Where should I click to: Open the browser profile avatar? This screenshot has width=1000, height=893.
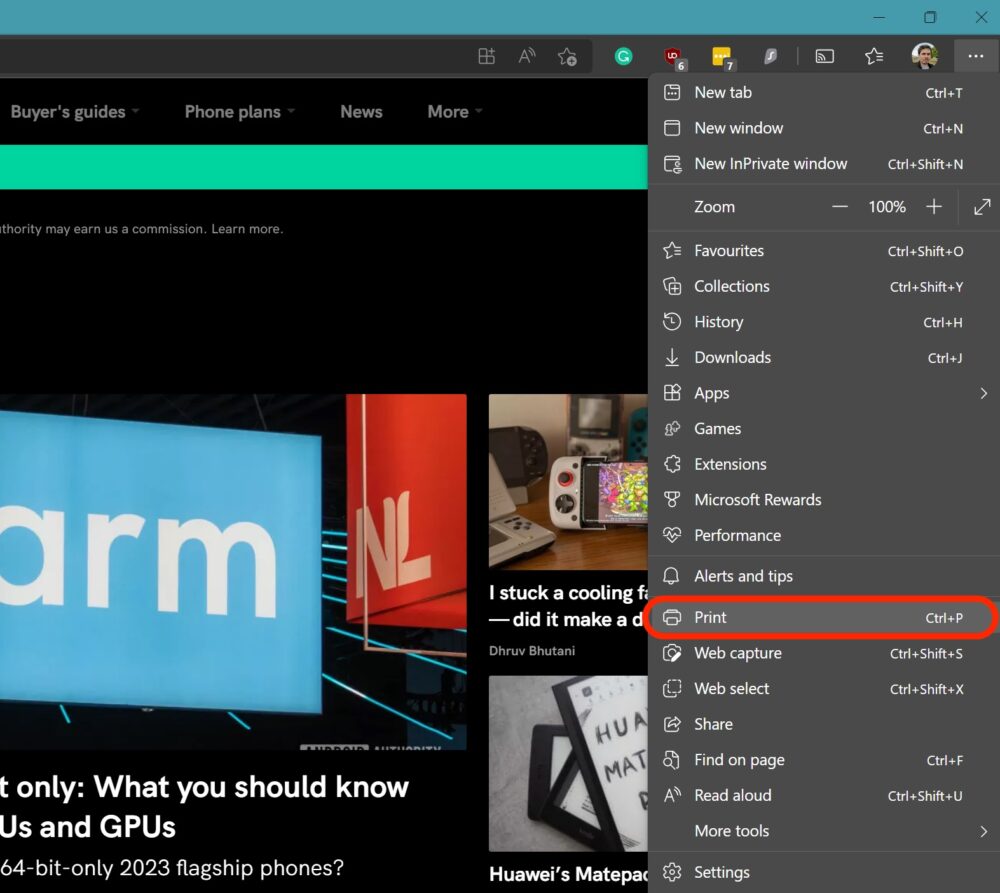point(924,56)
